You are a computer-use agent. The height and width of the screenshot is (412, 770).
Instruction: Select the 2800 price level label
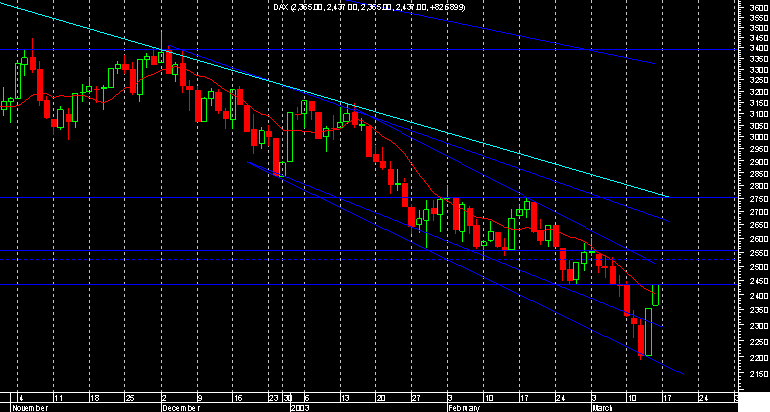pyautogui.click(x=759, y=186)
